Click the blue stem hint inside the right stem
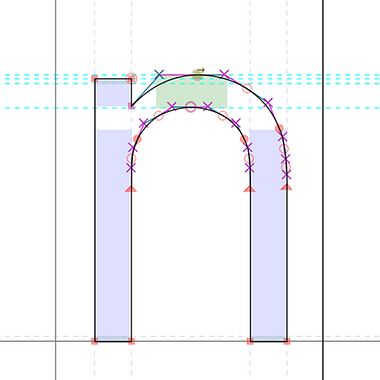 coord(268,234)
